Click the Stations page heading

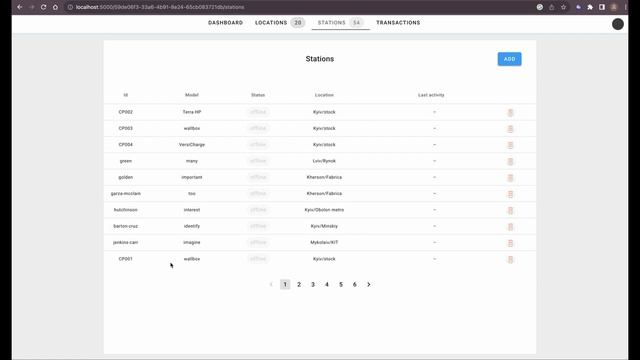pos(320,59)
